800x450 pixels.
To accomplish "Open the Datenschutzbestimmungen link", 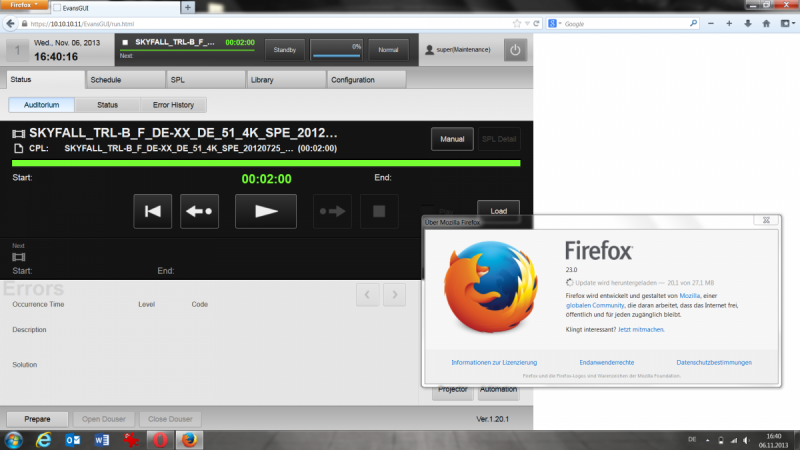I will [713, 362].
